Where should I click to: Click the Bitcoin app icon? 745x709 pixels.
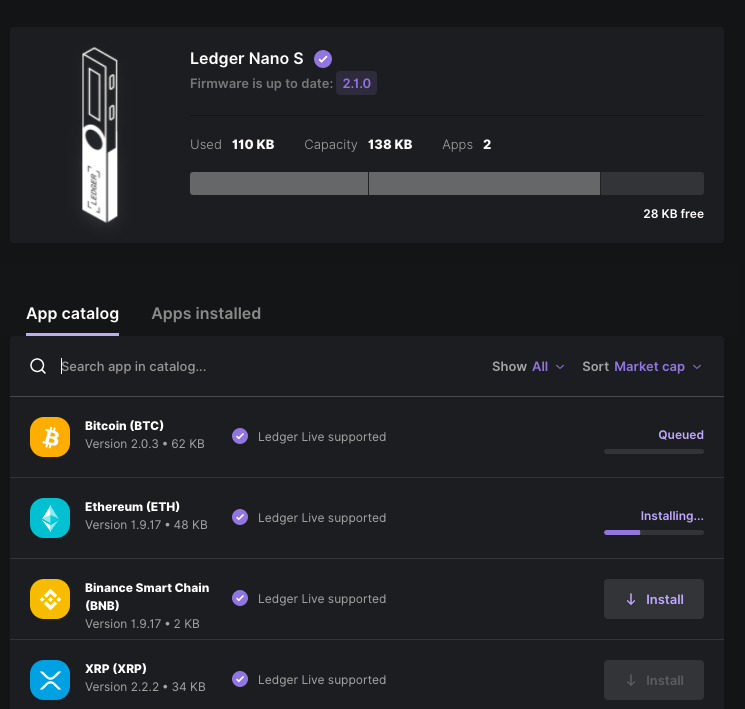[50, 437]
